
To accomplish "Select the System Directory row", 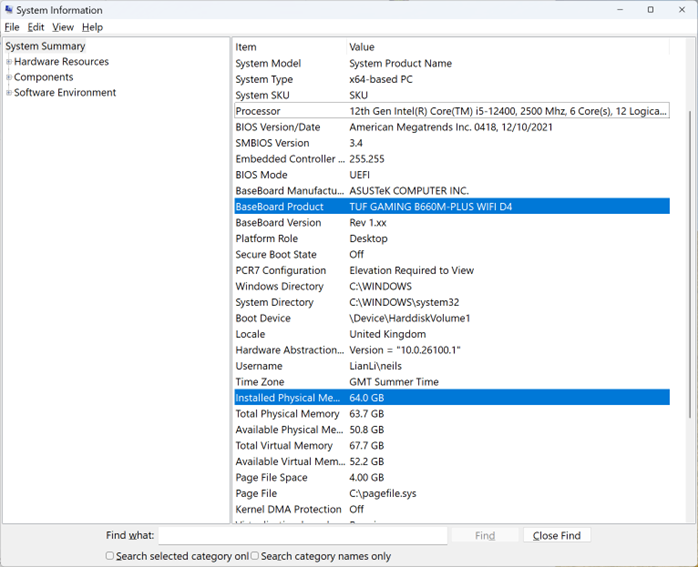I will pyautogui.click(x=452, y=302).
